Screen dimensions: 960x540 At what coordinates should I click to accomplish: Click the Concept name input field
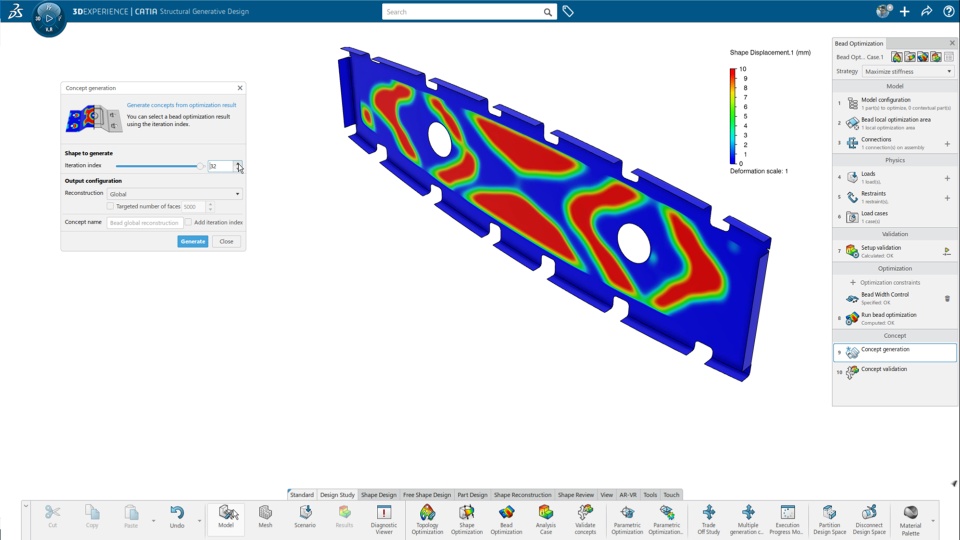(x=144, y=223)
